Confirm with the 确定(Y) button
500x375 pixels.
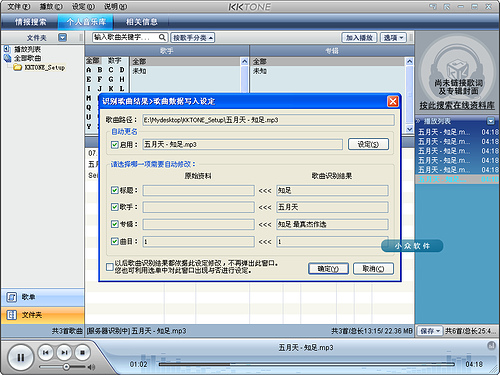click(x=328, y=269)
